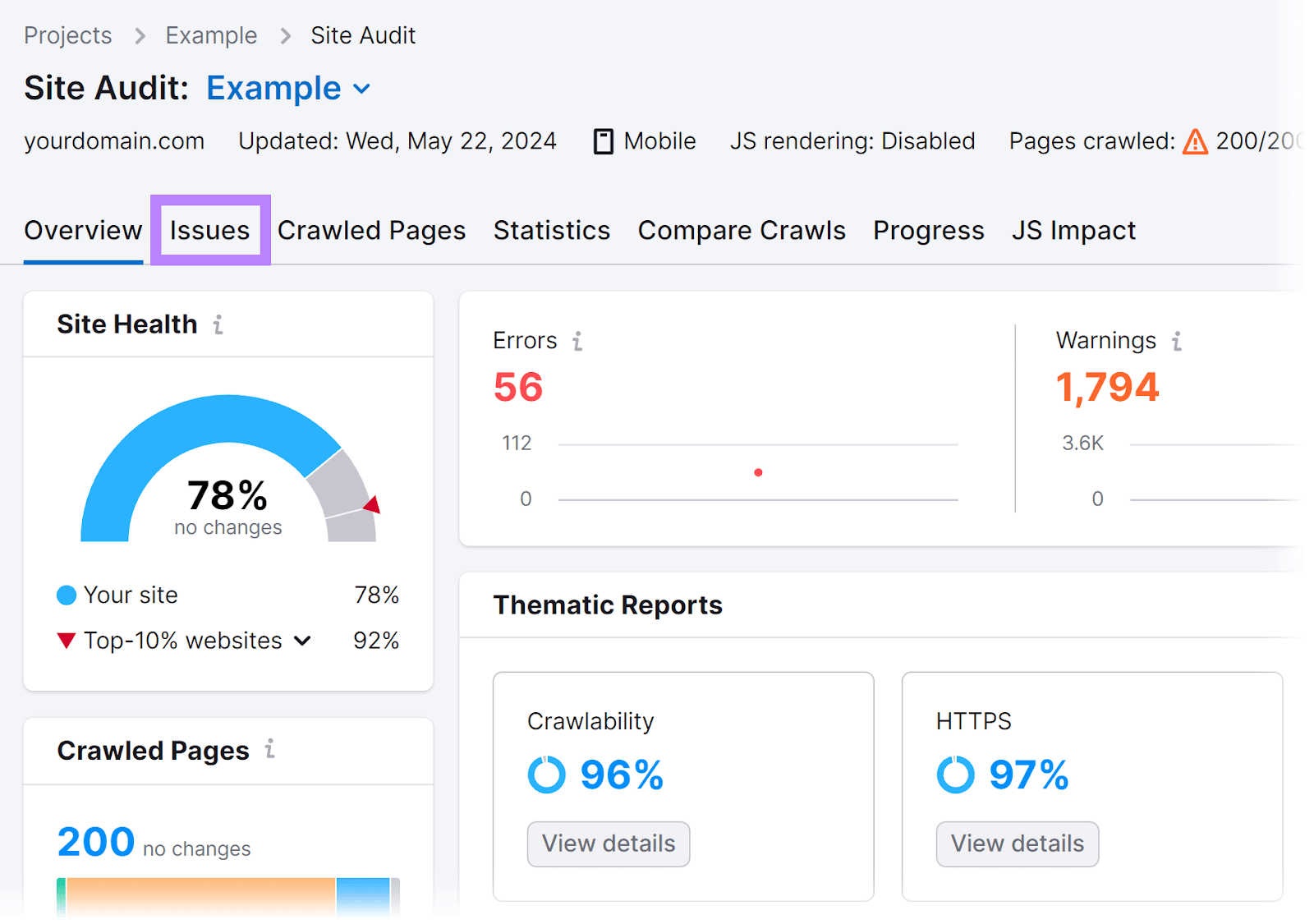This screenshot has height=924, width=1314.
Task: Click the warning triangle next to Pages crawled
Action: [x=1196, y=141]
